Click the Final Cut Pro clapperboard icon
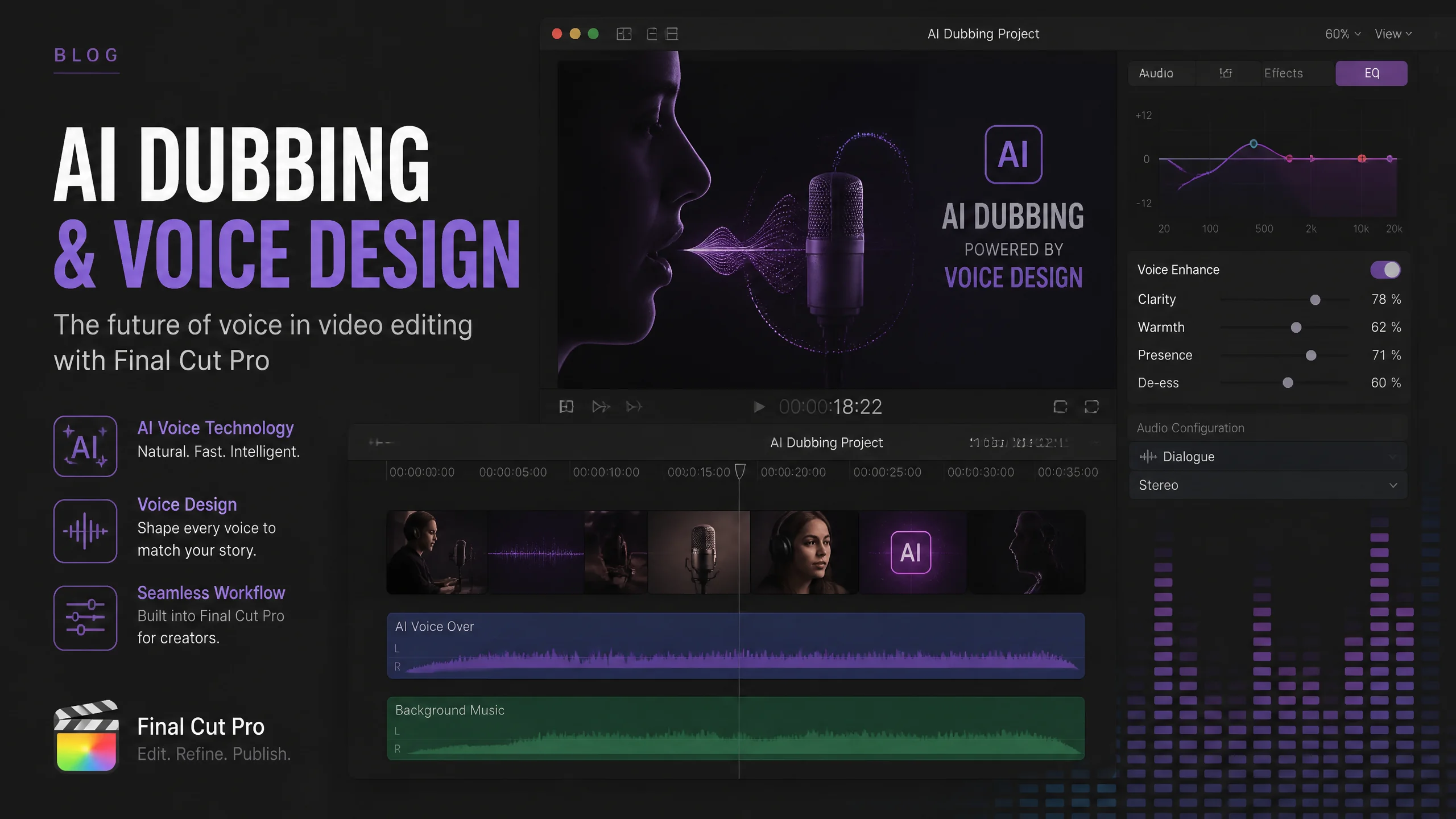The width and height of the screenshot is (1456, 819). point(86,736)
